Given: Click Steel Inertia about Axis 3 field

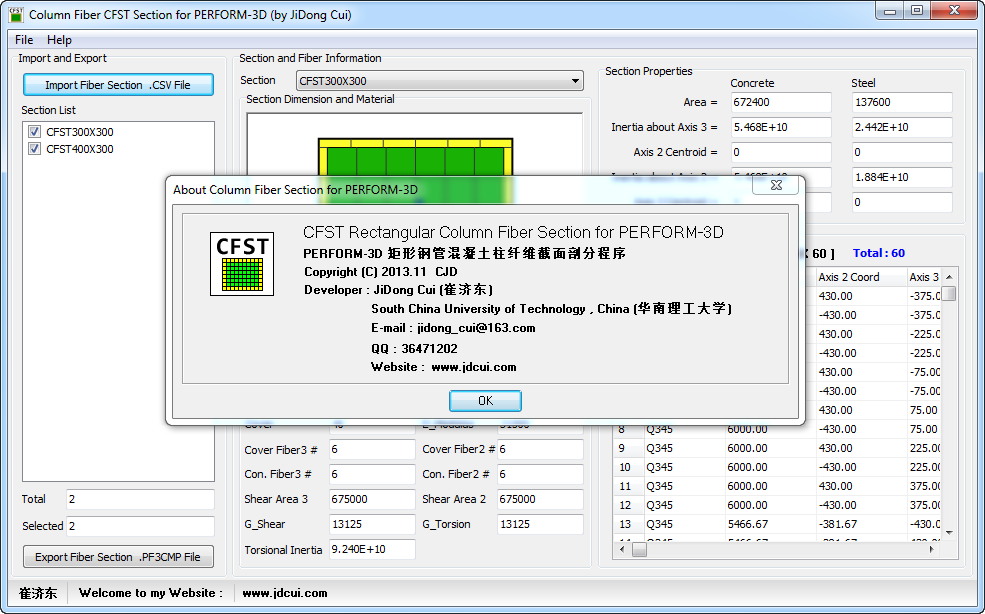Looking at the screenshot, I should [x=901, y=127].
